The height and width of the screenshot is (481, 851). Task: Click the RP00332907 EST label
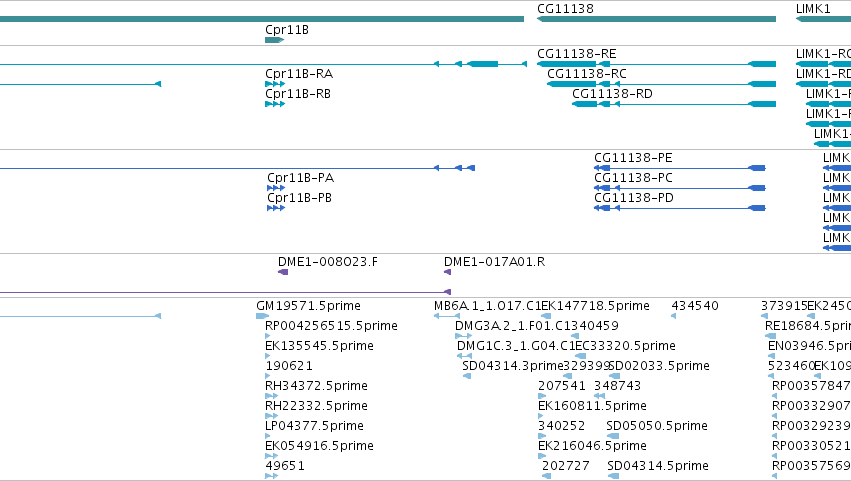click(x=811, y=407)
